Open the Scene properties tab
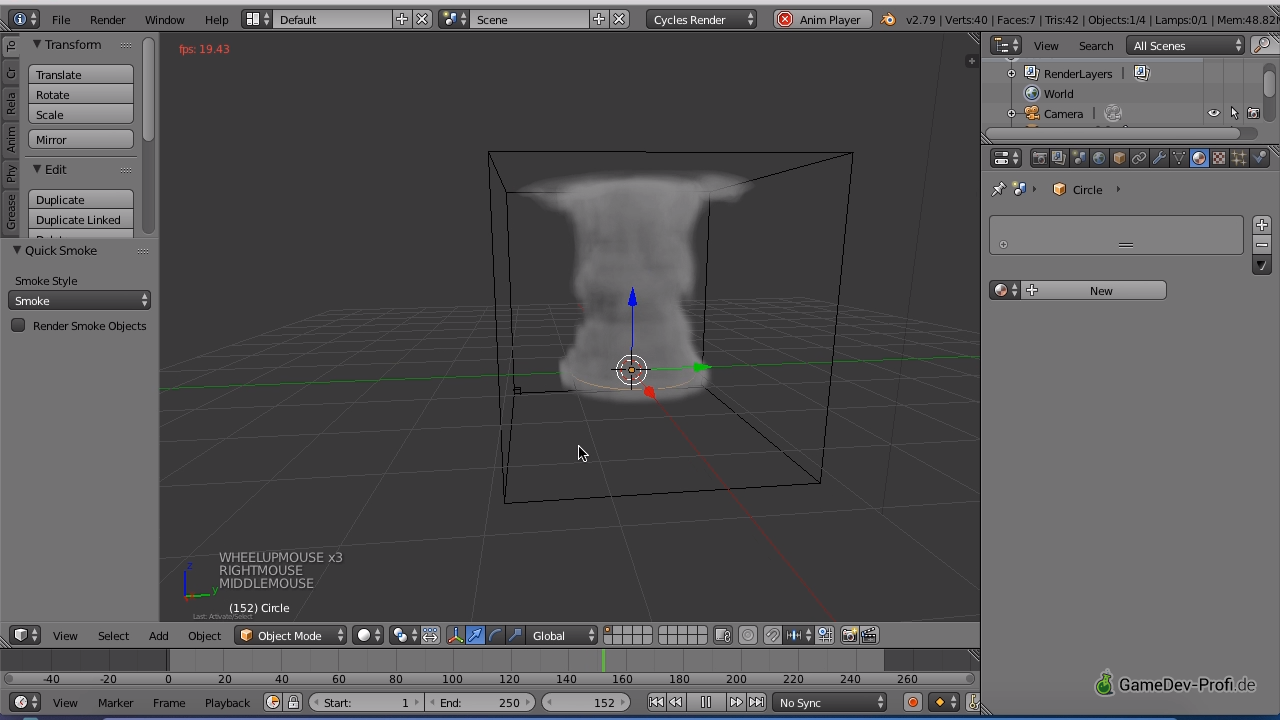The image size is (1280, 720). point(1079,158)
